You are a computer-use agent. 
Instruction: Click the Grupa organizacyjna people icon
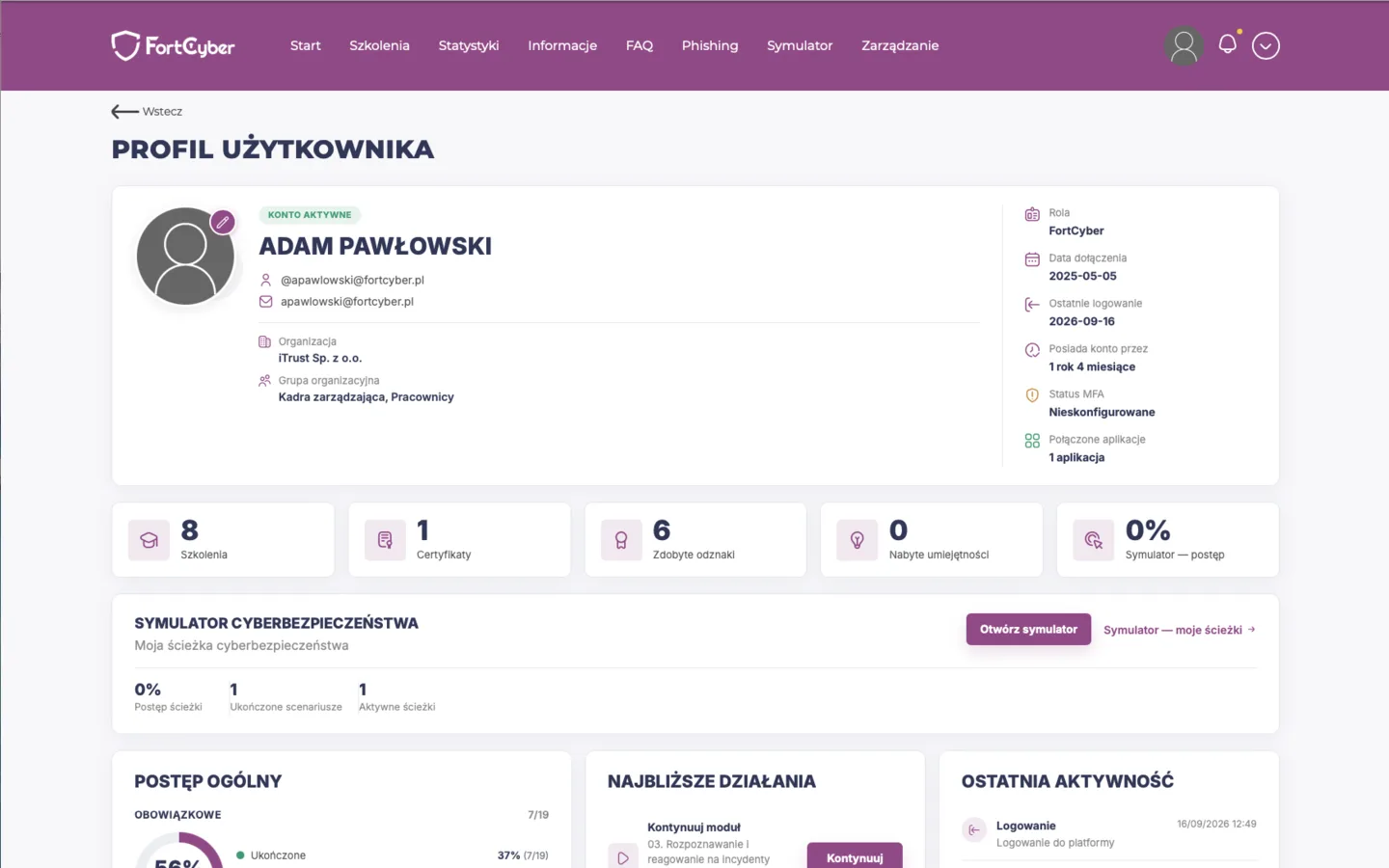click(x=265, y=381)
